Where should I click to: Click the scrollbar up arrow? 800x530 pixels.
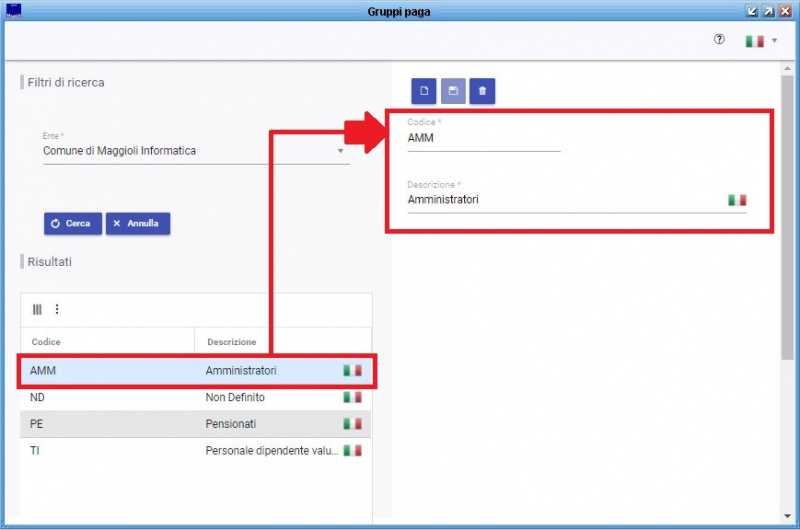coord(787,68)
